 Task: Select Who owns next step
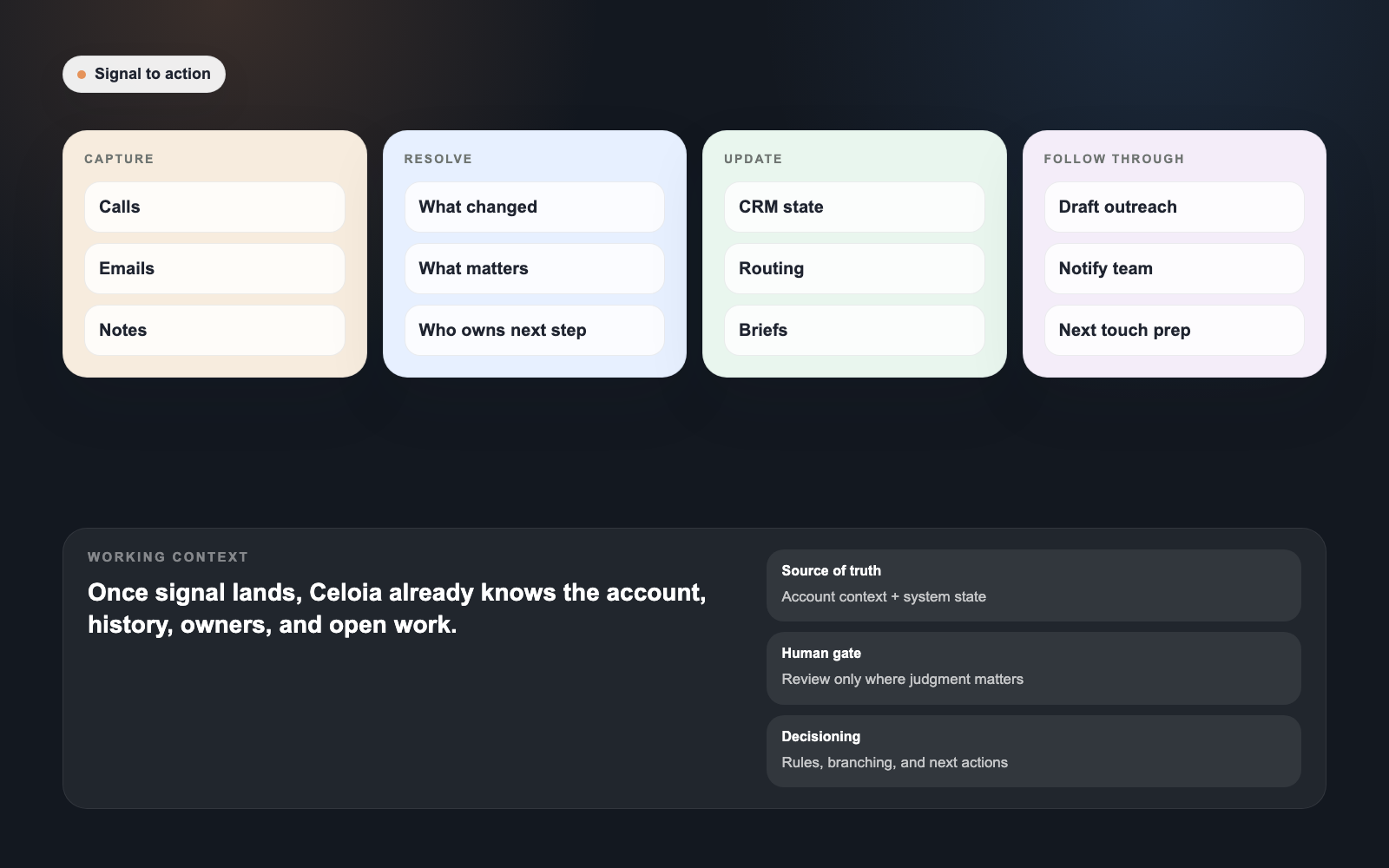(534, 330)
